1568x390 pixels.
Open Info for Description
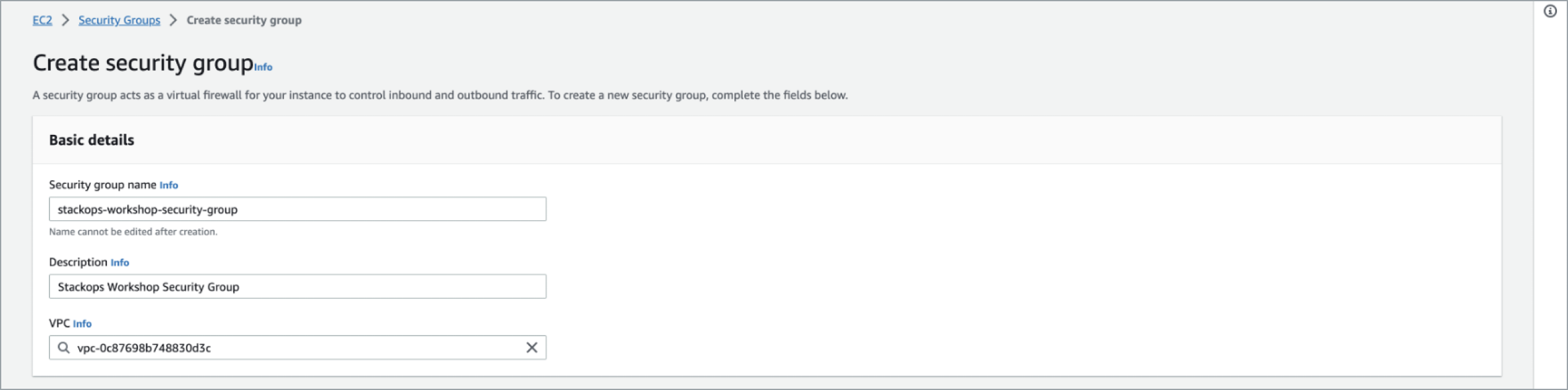pyautogui.click(x=121, y=262)
